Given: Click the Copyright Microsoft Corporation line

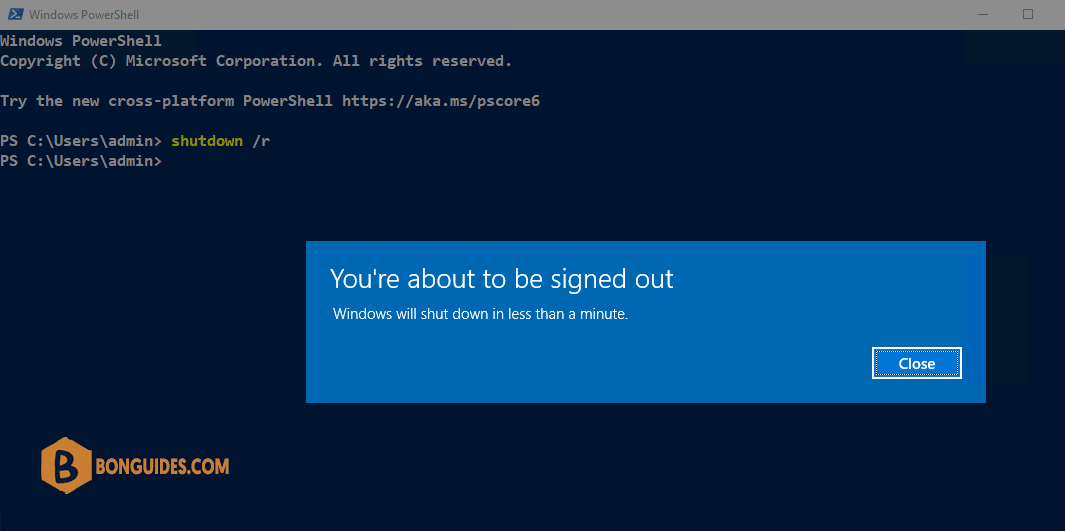Looking at the screenshot, I should click(x=256, y=61).
